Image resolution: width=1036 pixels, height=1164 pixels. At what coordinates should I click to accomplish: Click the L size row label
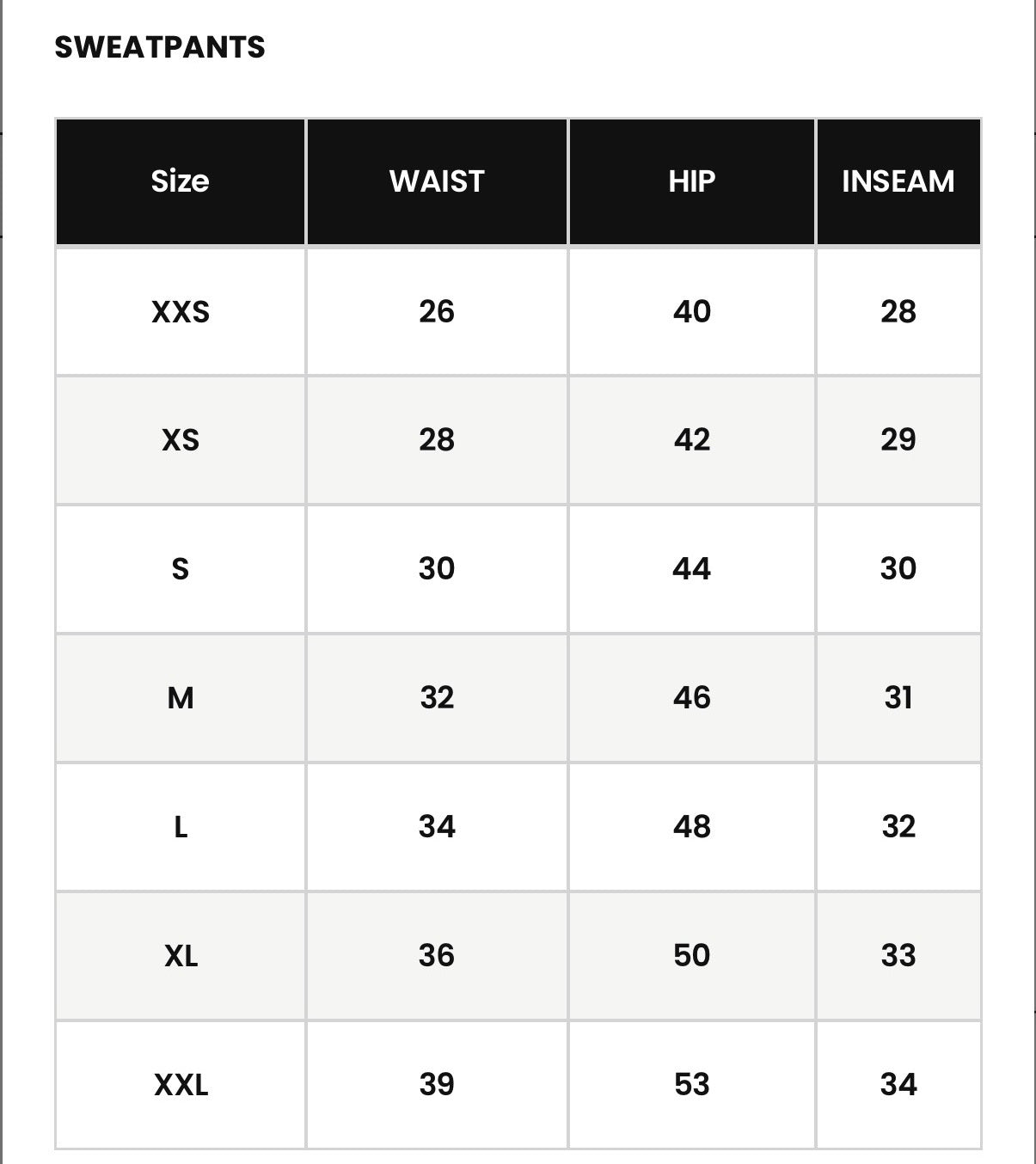[181, 827]
